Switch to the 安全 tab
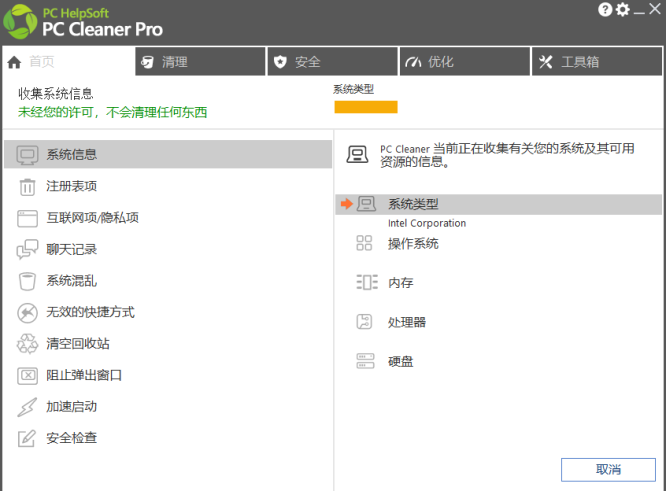Viewport: 666px width, 491px height. [x=333, y=62]
